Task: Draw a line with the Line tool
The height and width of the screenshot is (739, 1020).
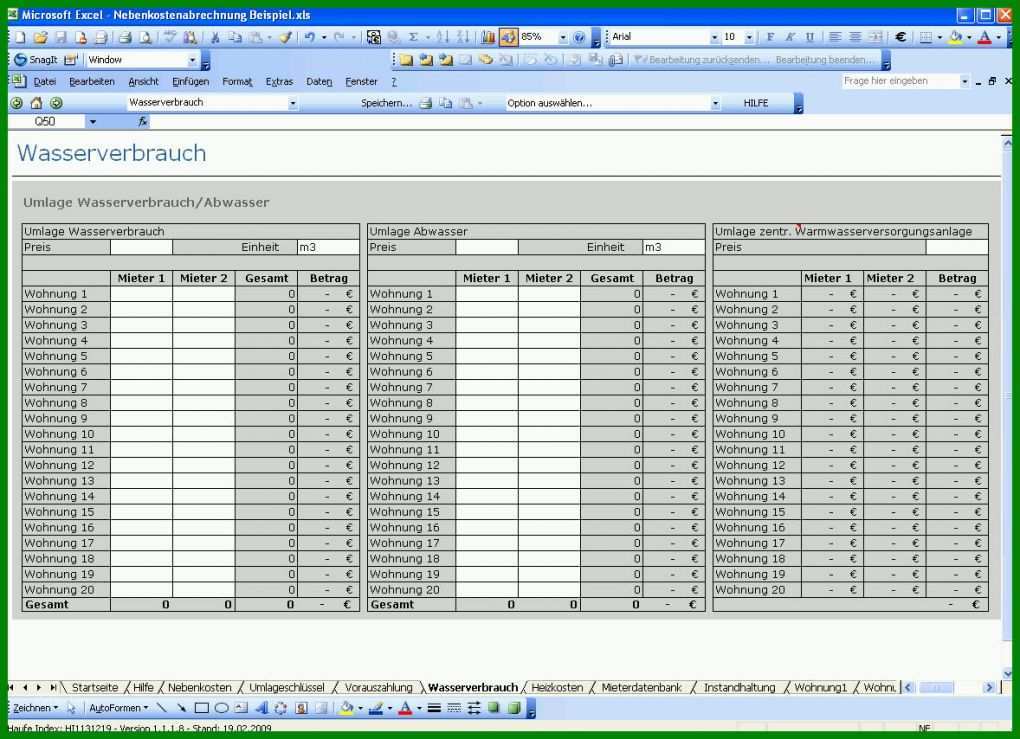Action: coord(162,708)
